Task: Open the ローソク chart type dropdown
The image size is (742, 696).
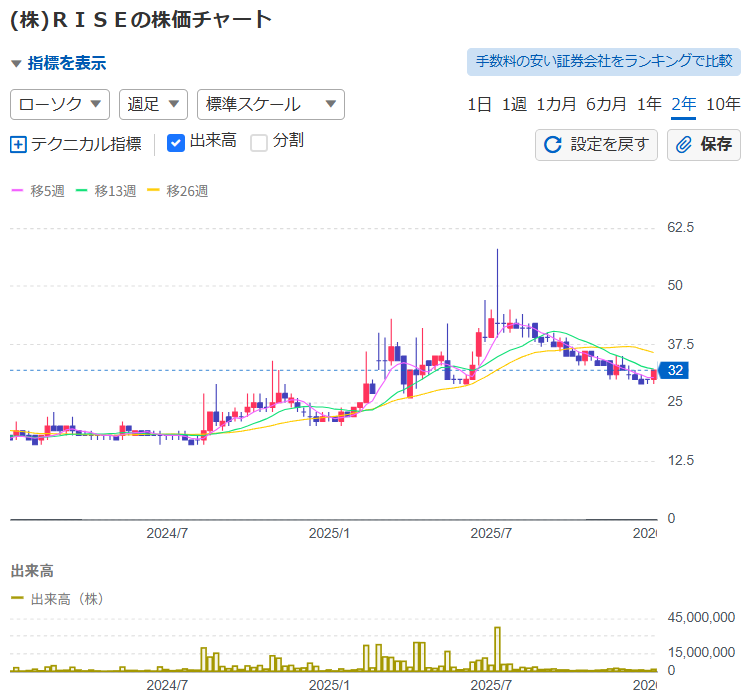Action: point(60,104)
